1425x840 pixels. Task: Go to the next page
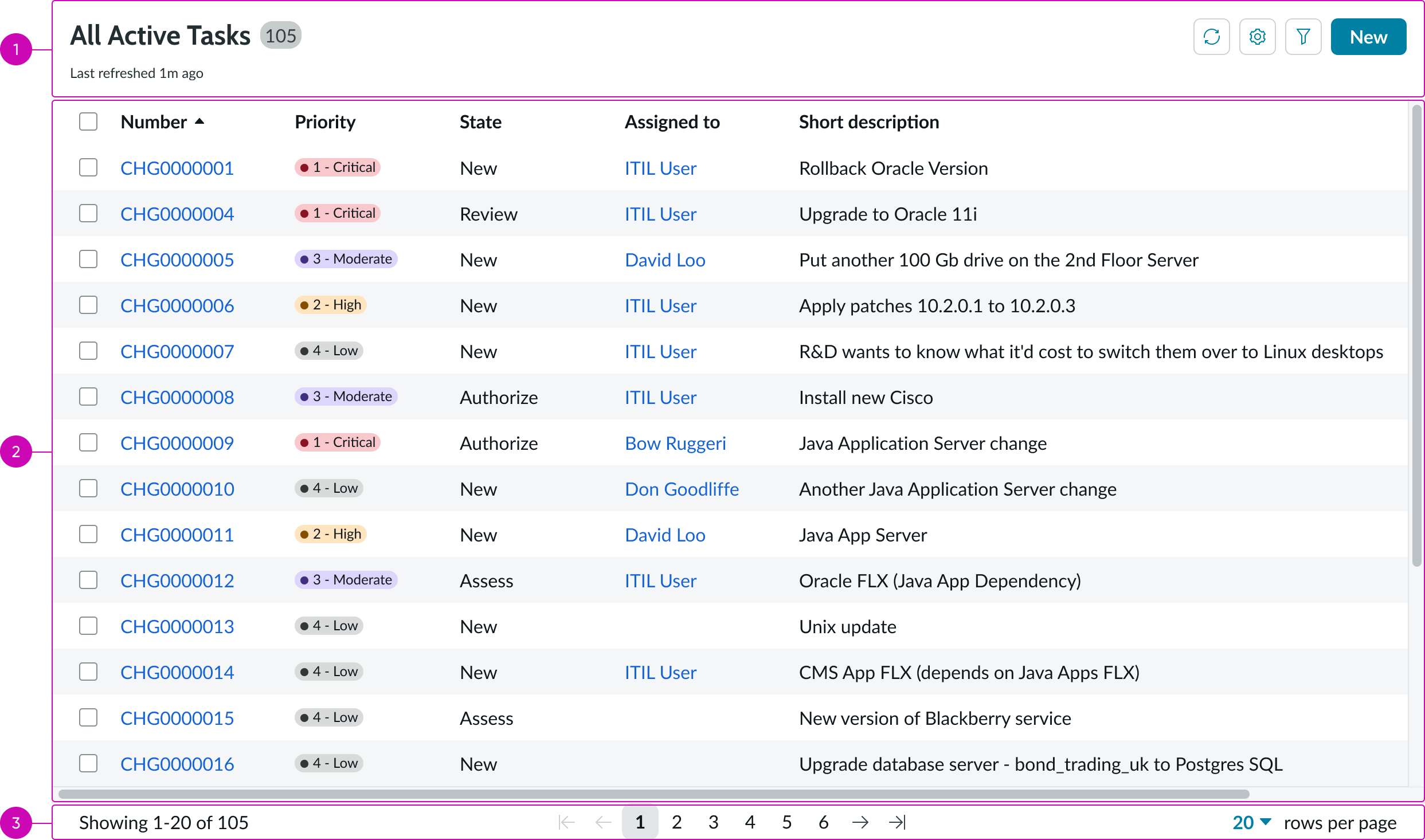tap(860, 822)
